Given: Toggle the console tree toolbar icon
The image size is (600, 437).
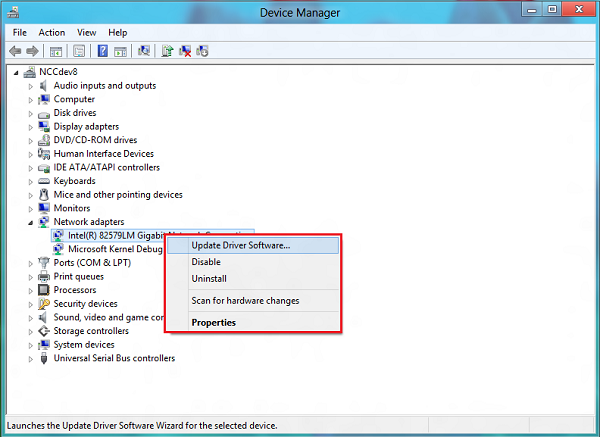Looking at the screenshot, I should click(56, 51).
